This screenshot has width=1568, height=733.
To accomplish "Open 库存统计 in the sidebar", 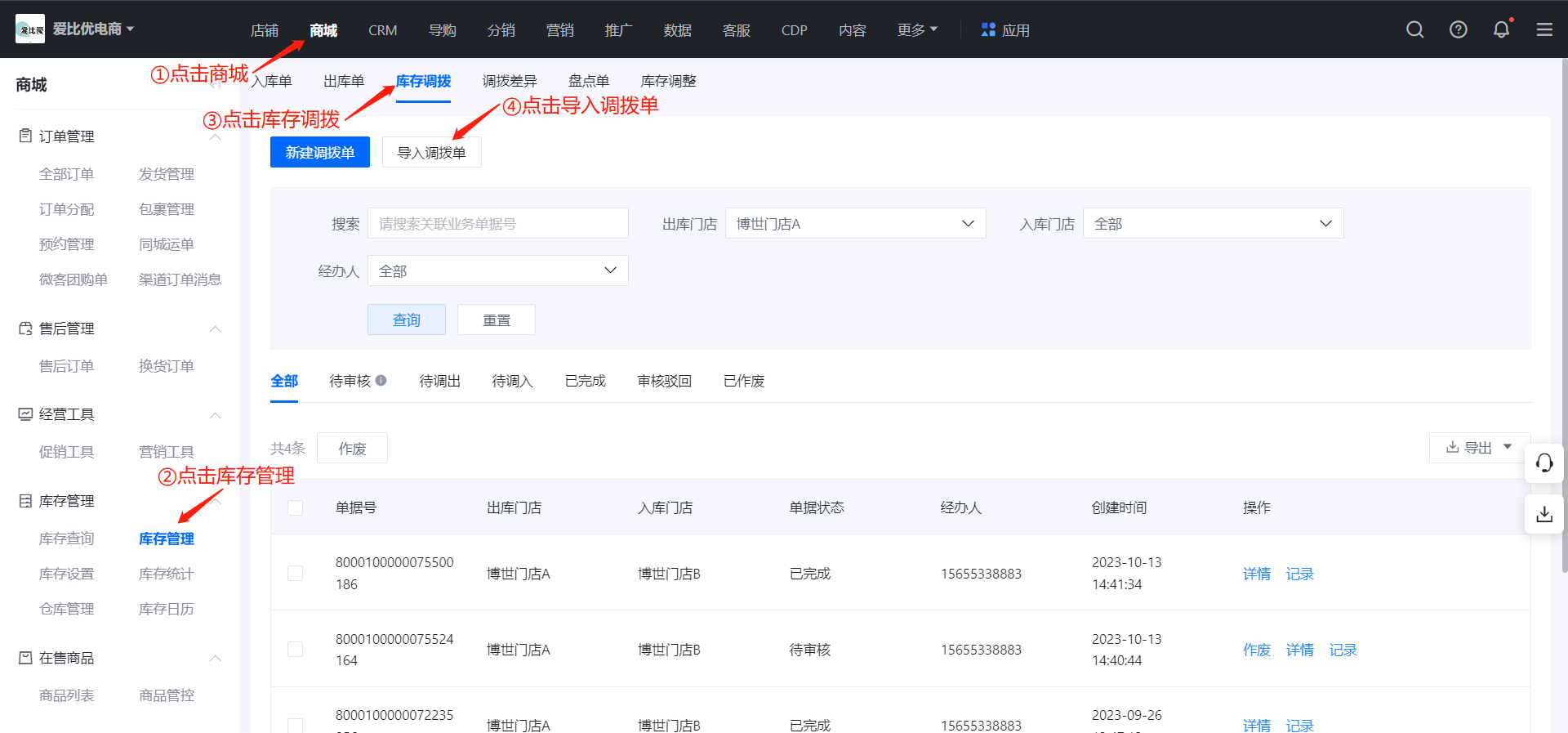I will pos(167,574).
